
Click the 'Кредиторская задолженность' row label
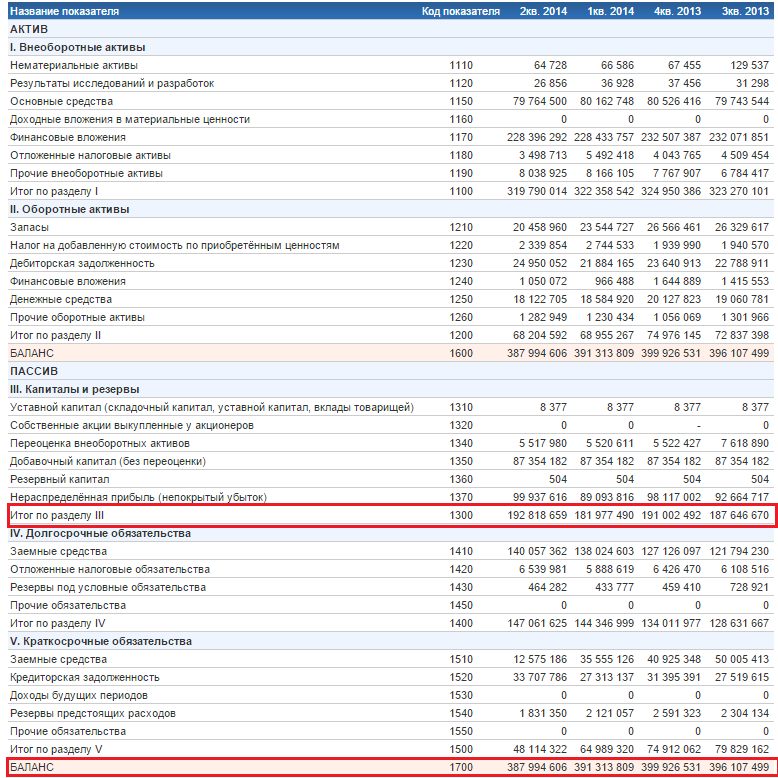click(85, 677)
